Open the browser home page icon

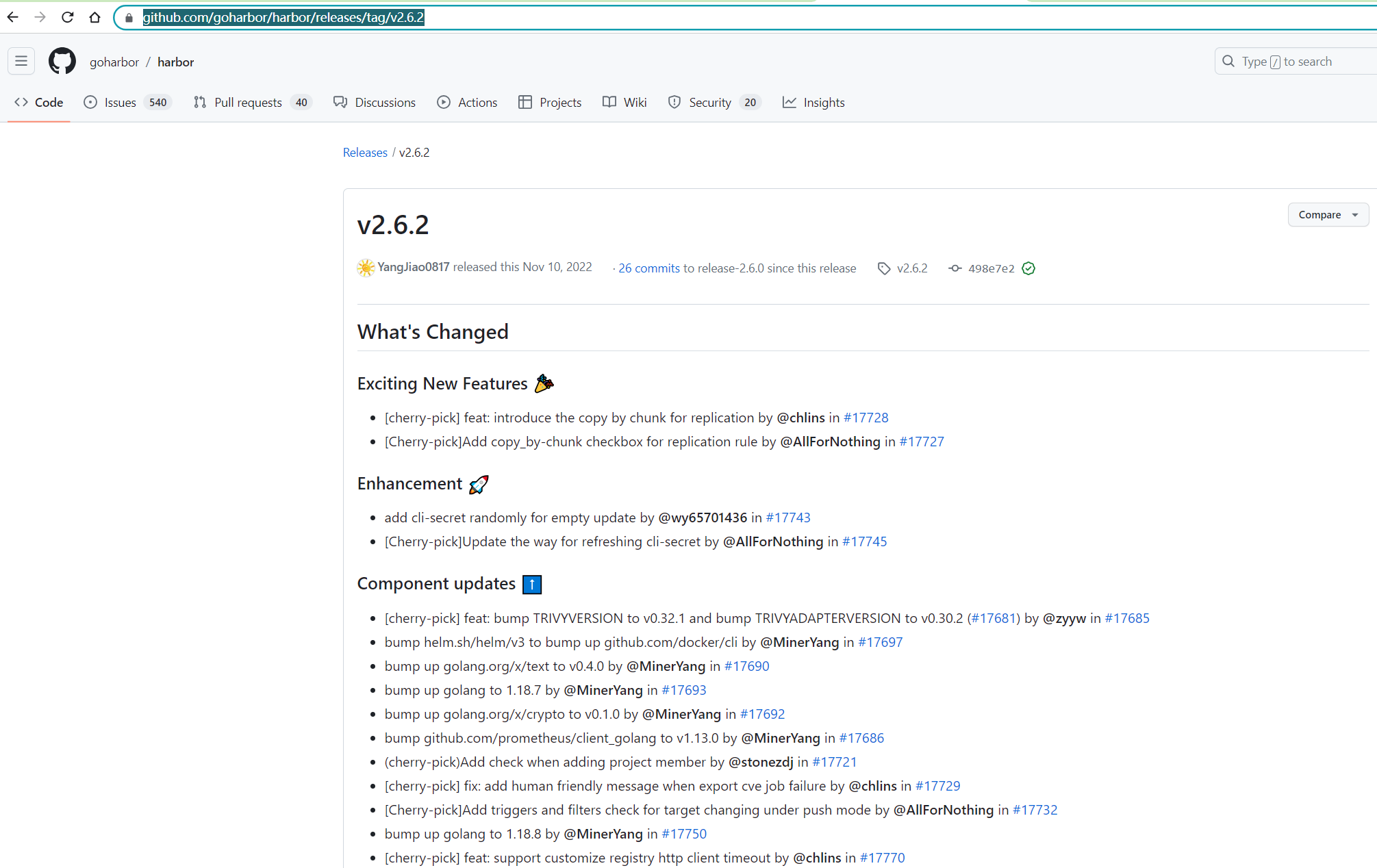[94, 17]
